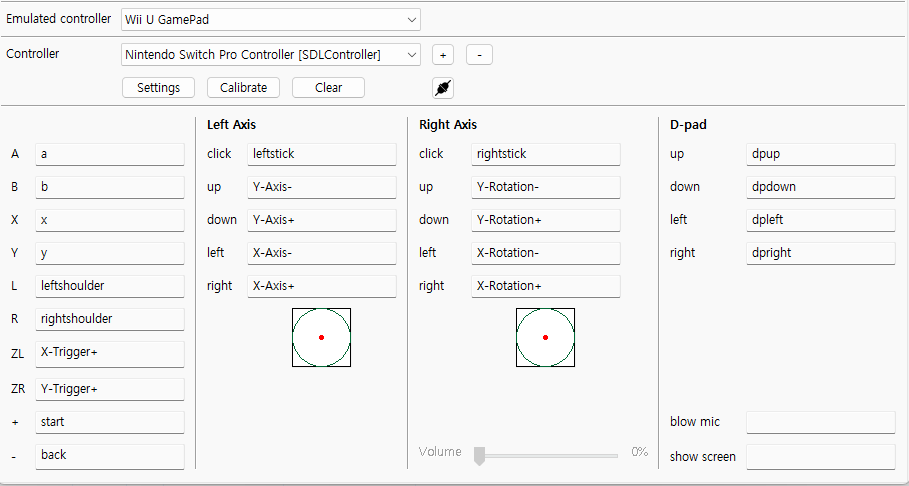Click the Calibrate button
Image resolution: width=909 pixels, height=486 pixels.
pos(243,88)
